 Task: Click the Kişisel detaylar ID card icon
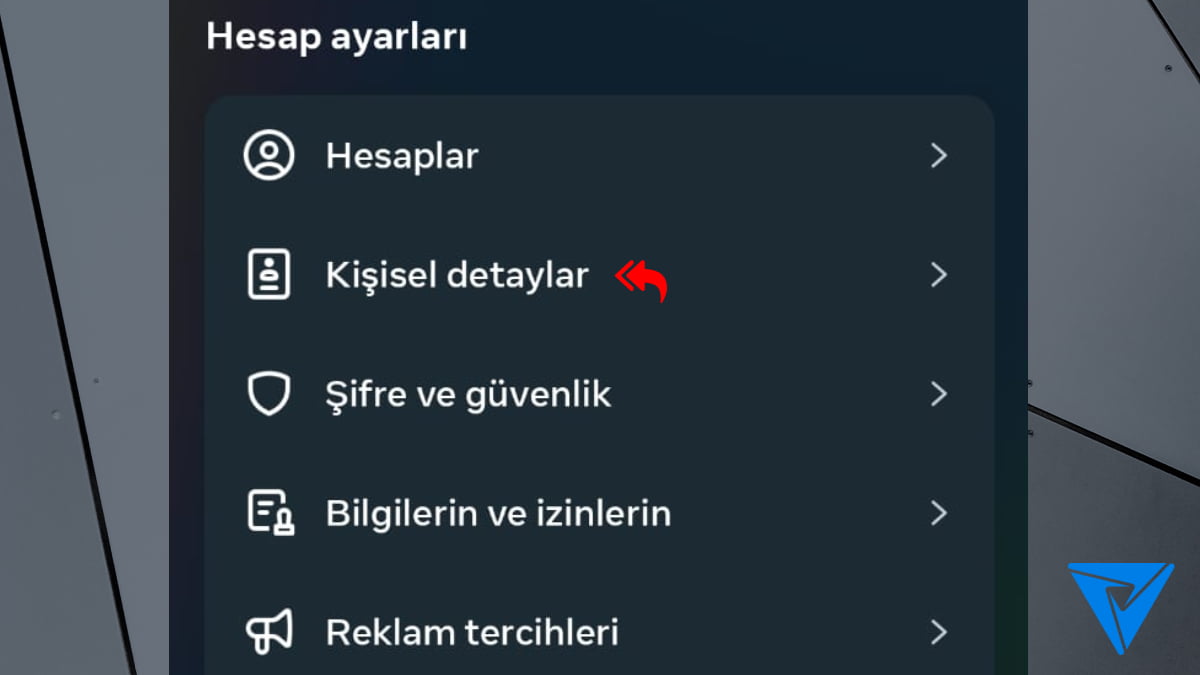point(268,275)
